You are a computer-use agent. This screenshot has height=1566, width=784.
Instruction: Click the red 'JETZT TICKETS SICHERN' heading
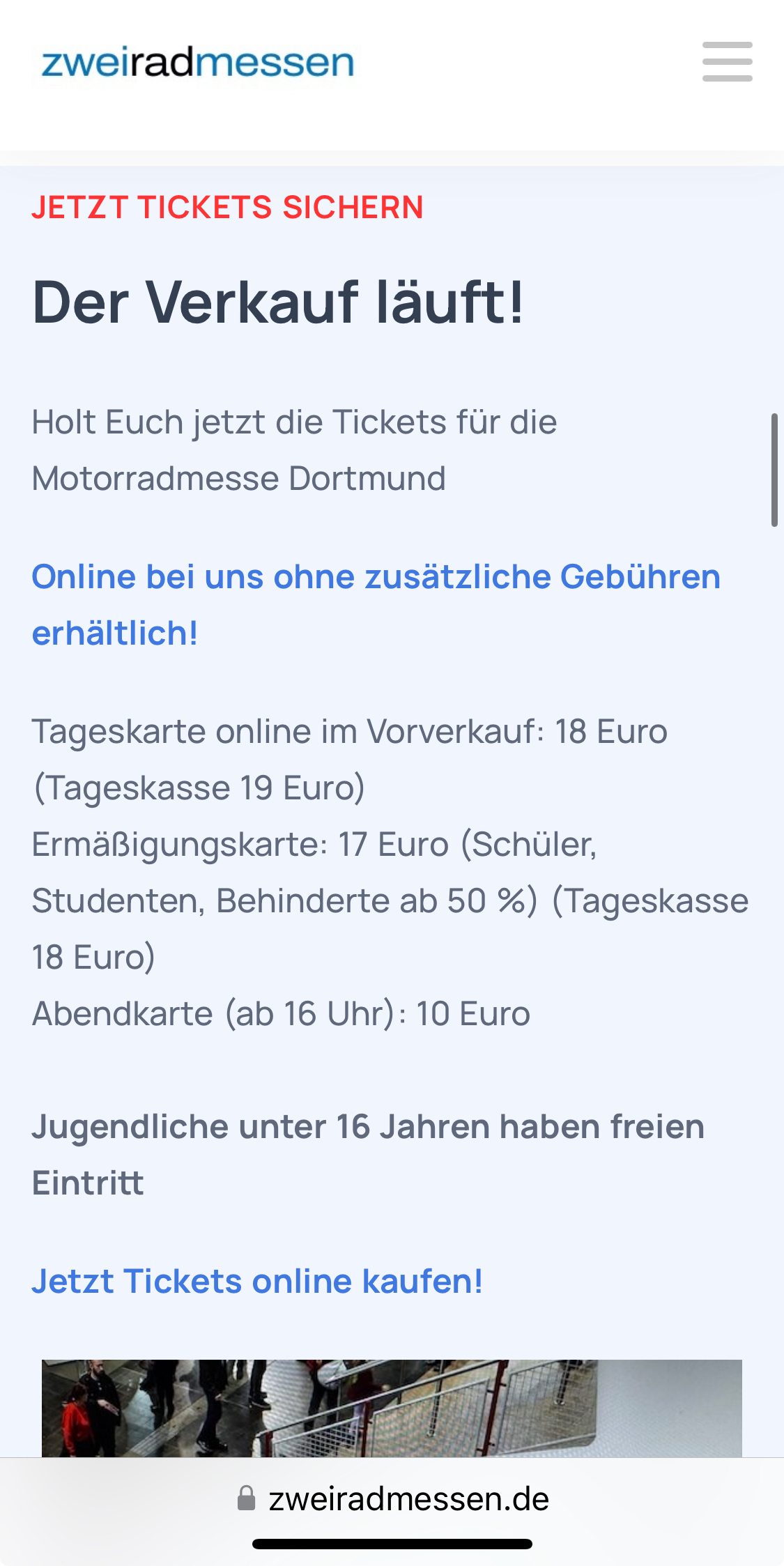coord(227,208)
